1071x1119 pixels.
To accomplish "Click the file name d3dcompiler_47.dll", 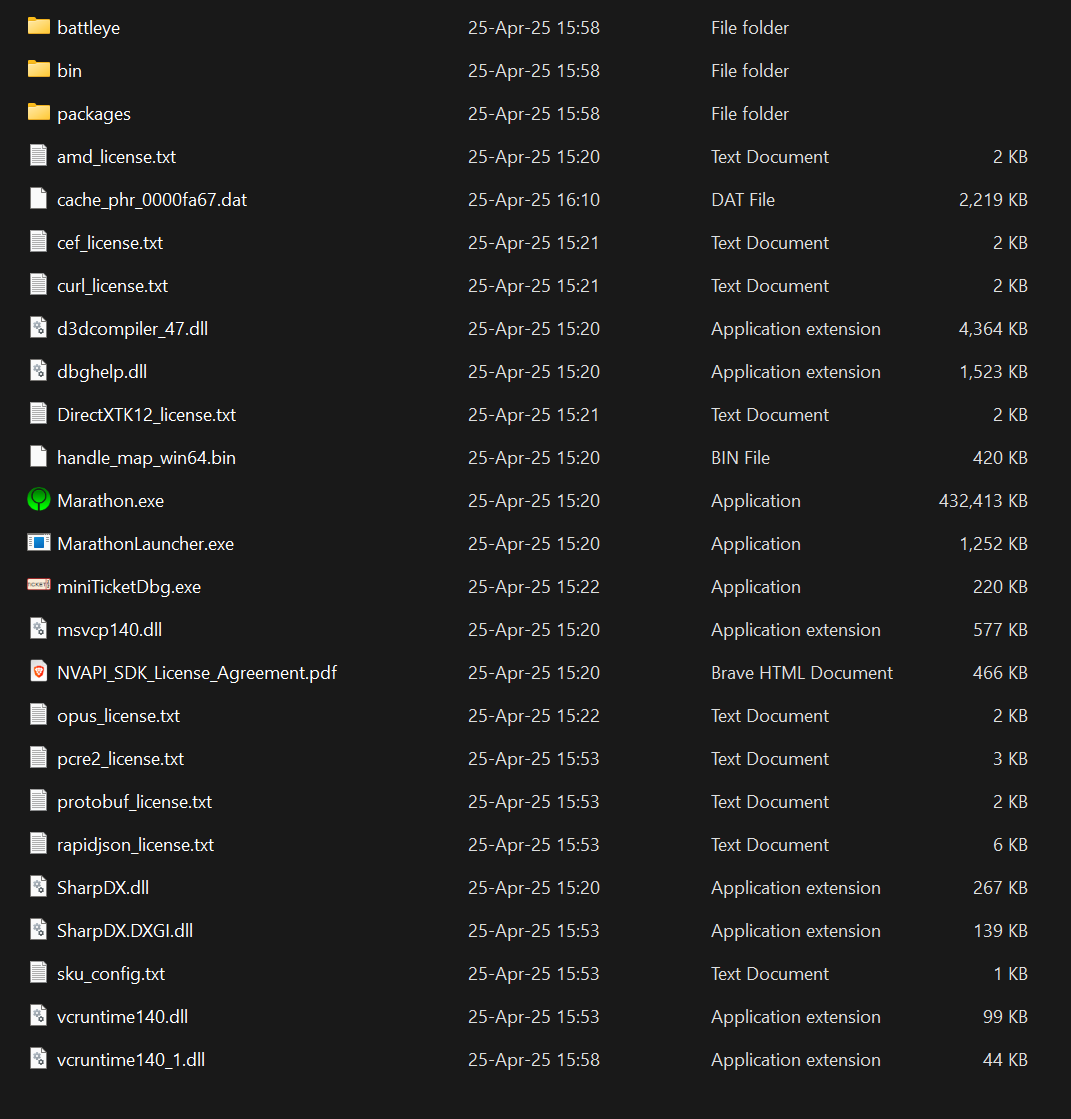I will [x=133, y=329].
